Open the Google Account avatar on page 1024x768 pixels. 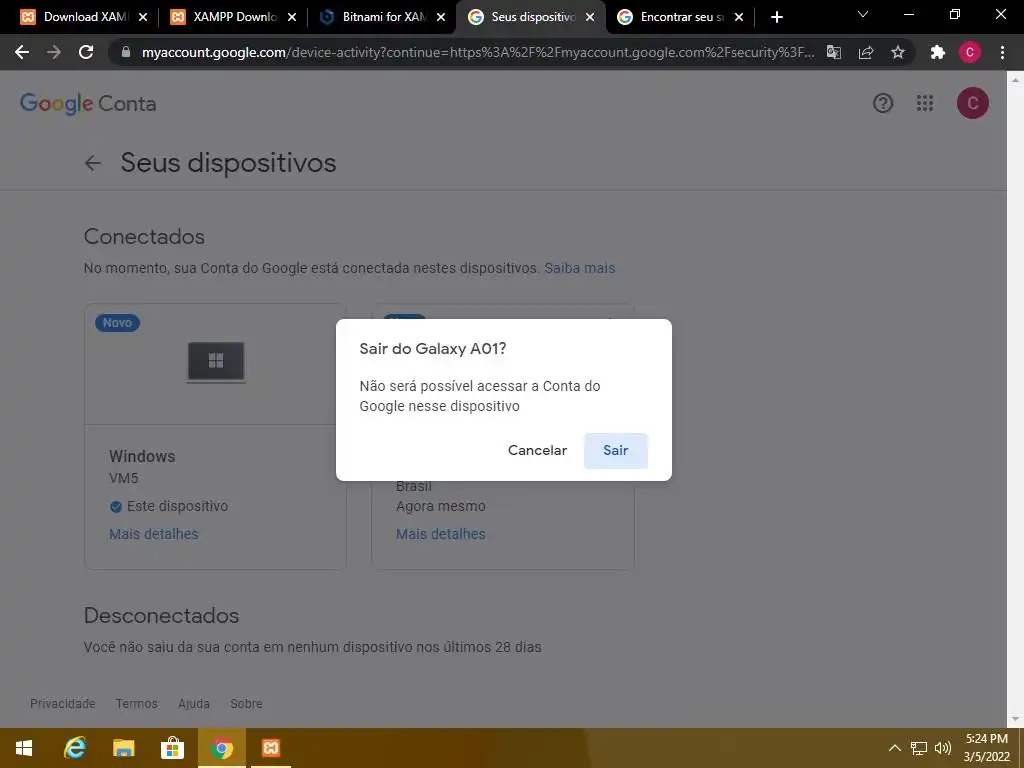pos(972,103)
